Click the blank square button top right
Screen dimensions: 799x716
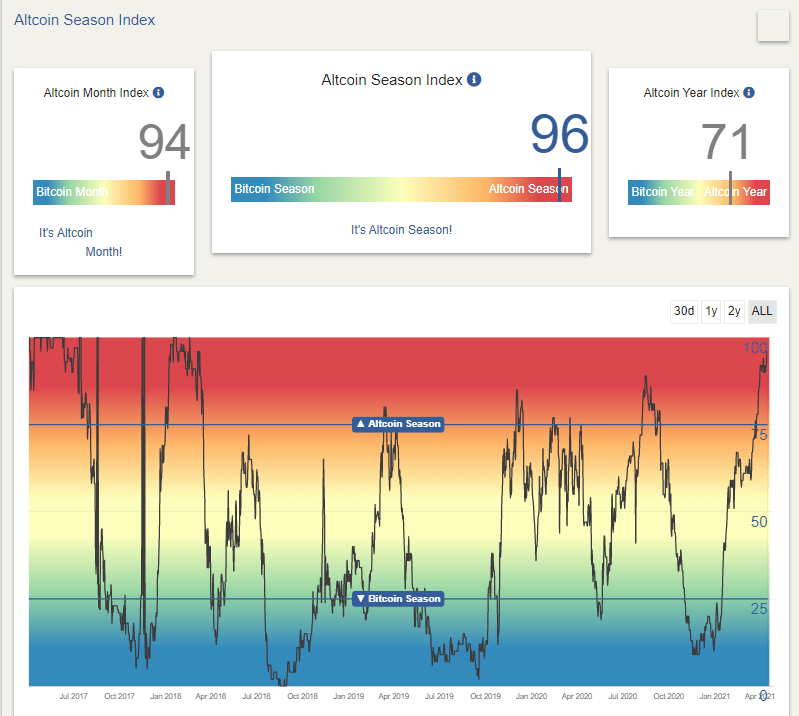pos(773,25)
